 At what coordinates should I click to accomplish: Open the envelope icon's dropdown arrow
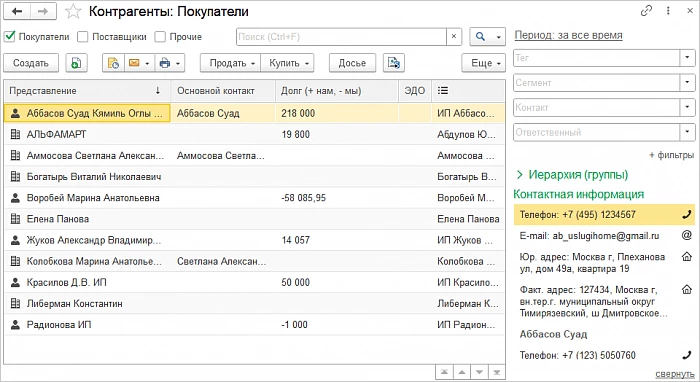point(147,63)
